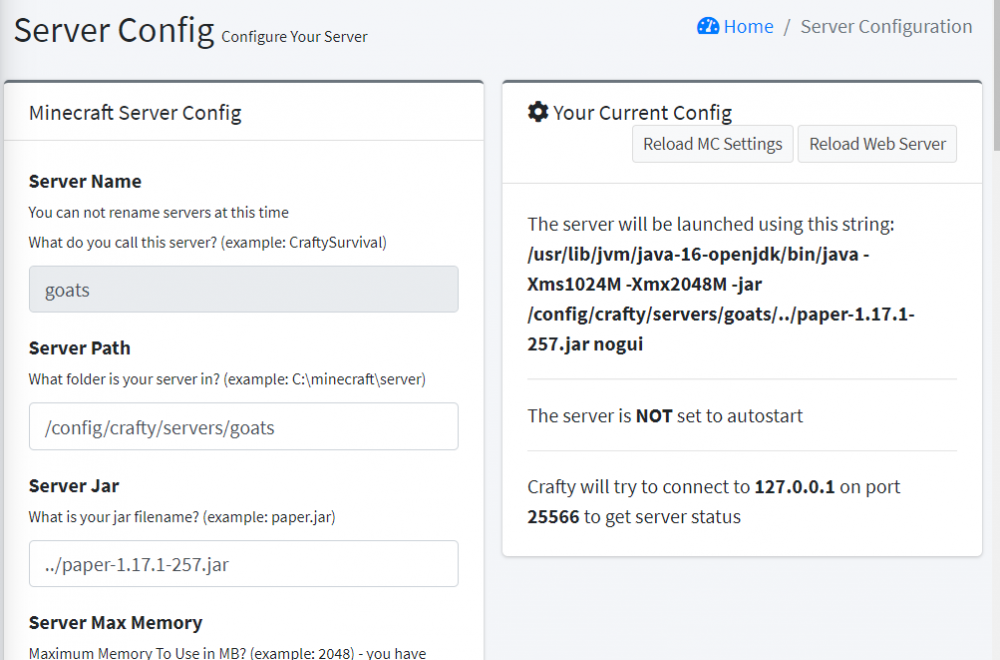Click the Your Current Config heading text
The width and height of the screenshot is (1000, 660).
642,113
